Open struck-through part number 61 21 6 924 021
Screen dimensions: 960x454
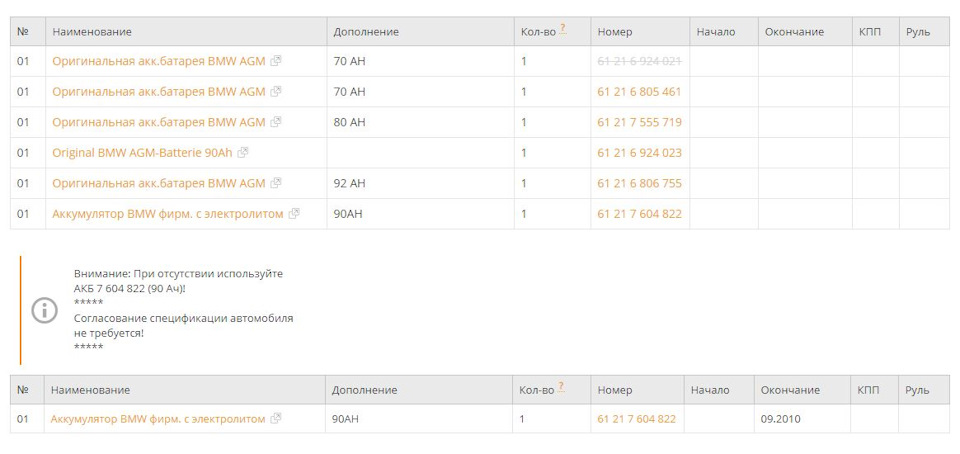click(x=639, y=61)
